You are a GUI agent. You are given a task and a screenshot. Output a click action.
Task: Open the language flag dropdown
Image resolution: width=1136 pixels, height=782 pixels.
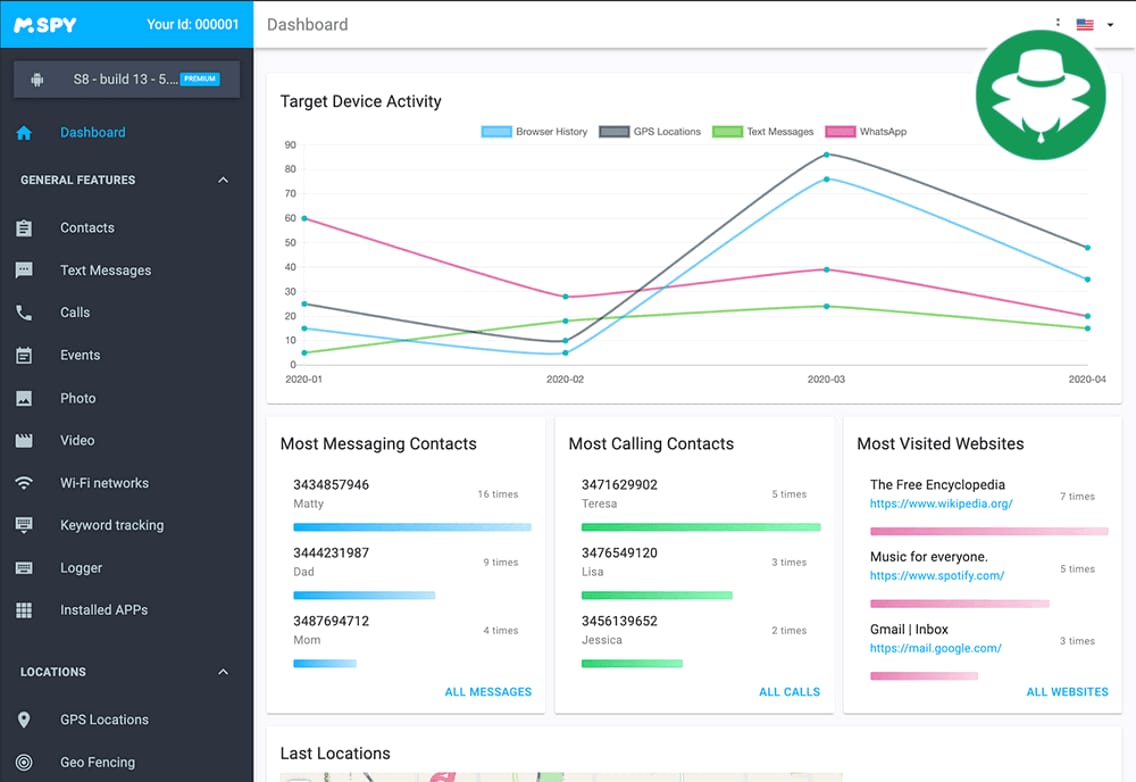[1095, 25]
